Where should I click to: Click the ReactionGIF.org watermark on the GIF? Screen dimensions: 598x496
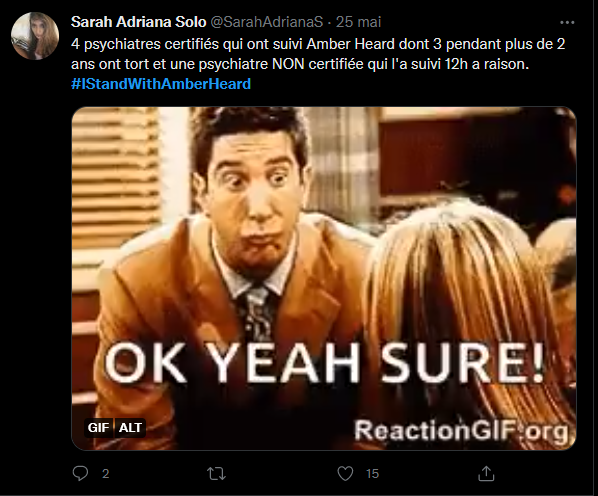coord(461,431)
